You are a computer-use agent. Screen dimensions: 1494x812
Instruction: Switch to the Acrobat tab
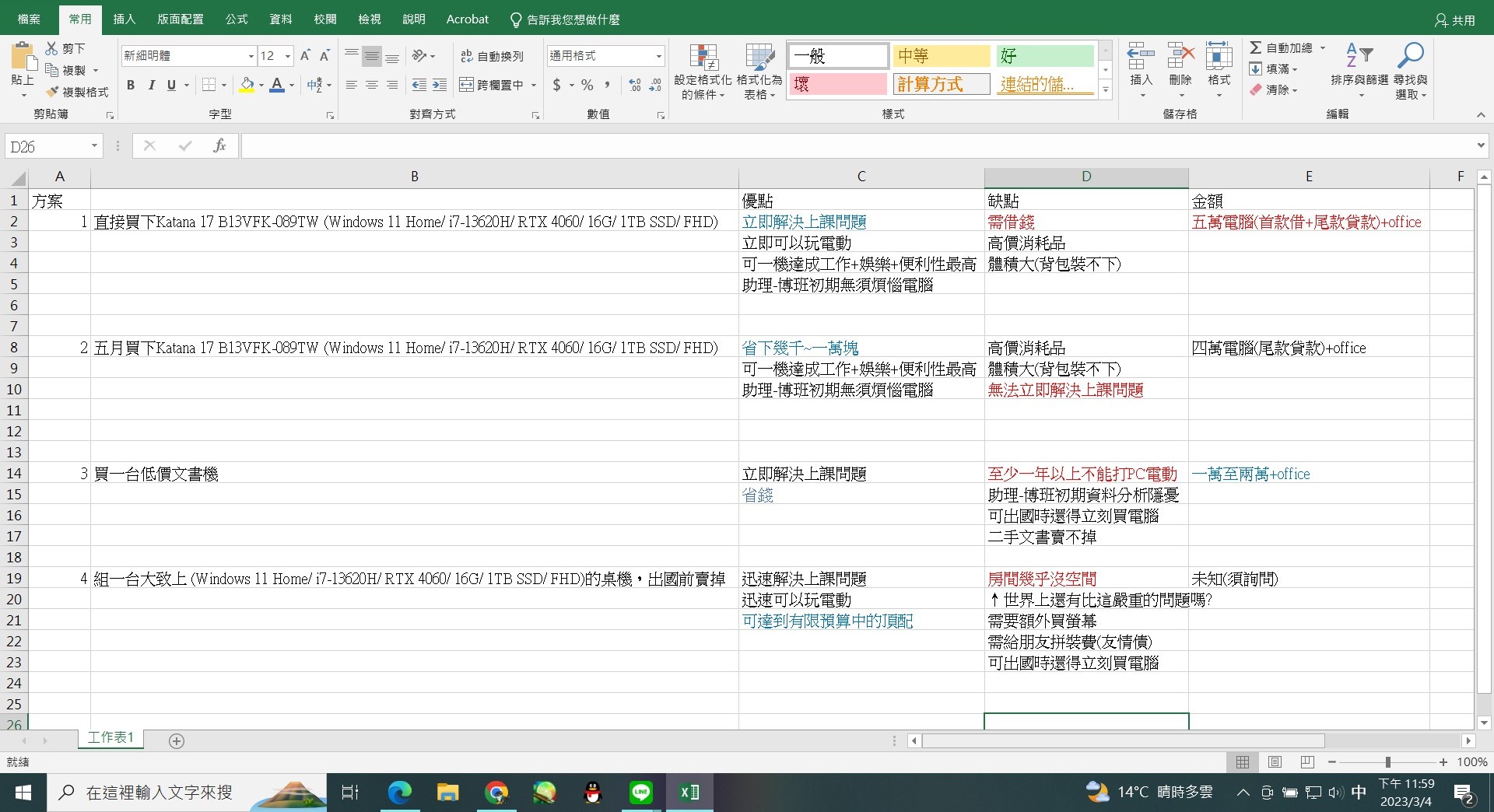pyautogui.click(x=468, y=19)
